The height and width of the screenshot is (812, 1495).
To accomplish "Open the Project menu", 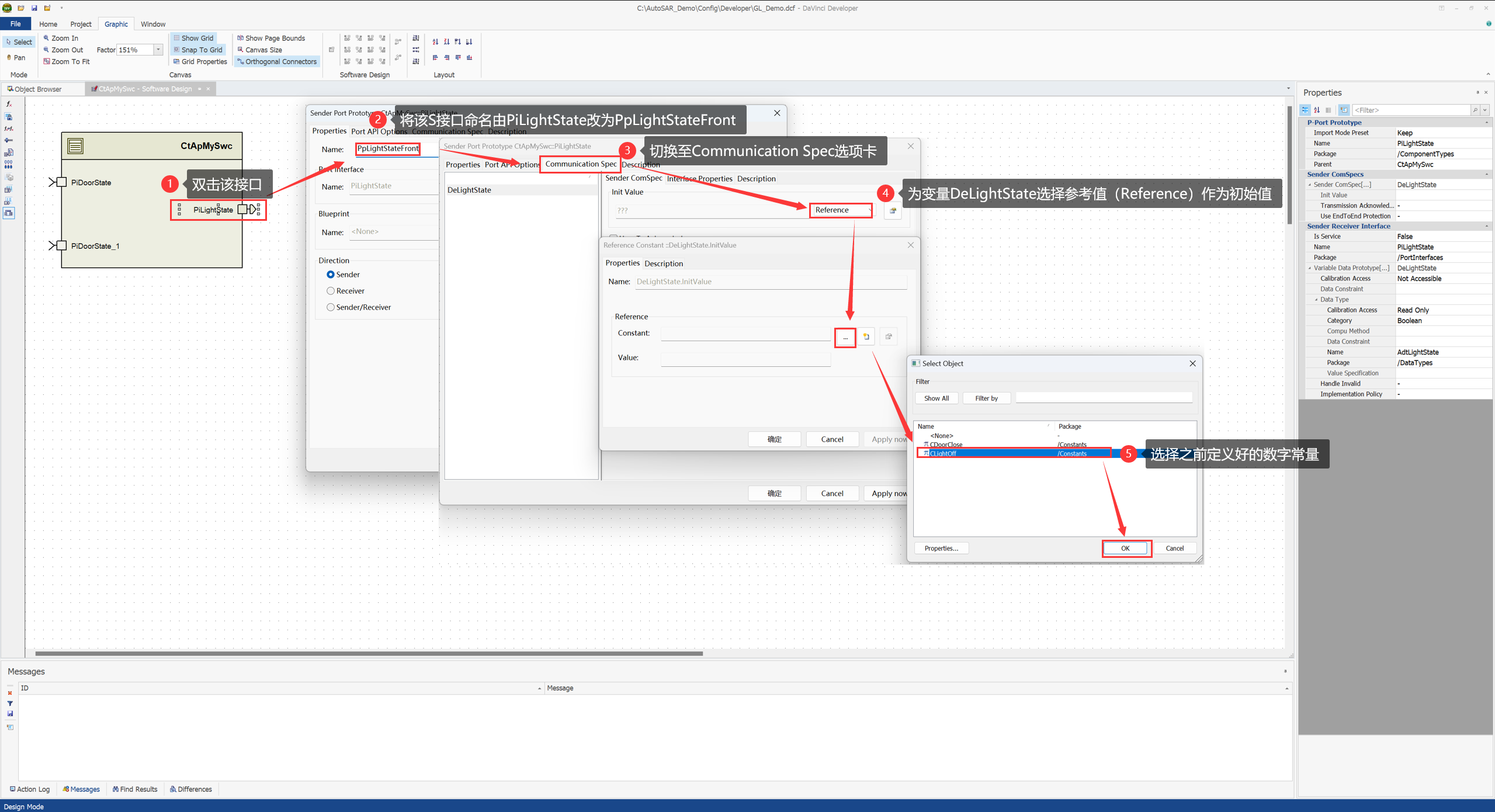I will coord(81,24).
